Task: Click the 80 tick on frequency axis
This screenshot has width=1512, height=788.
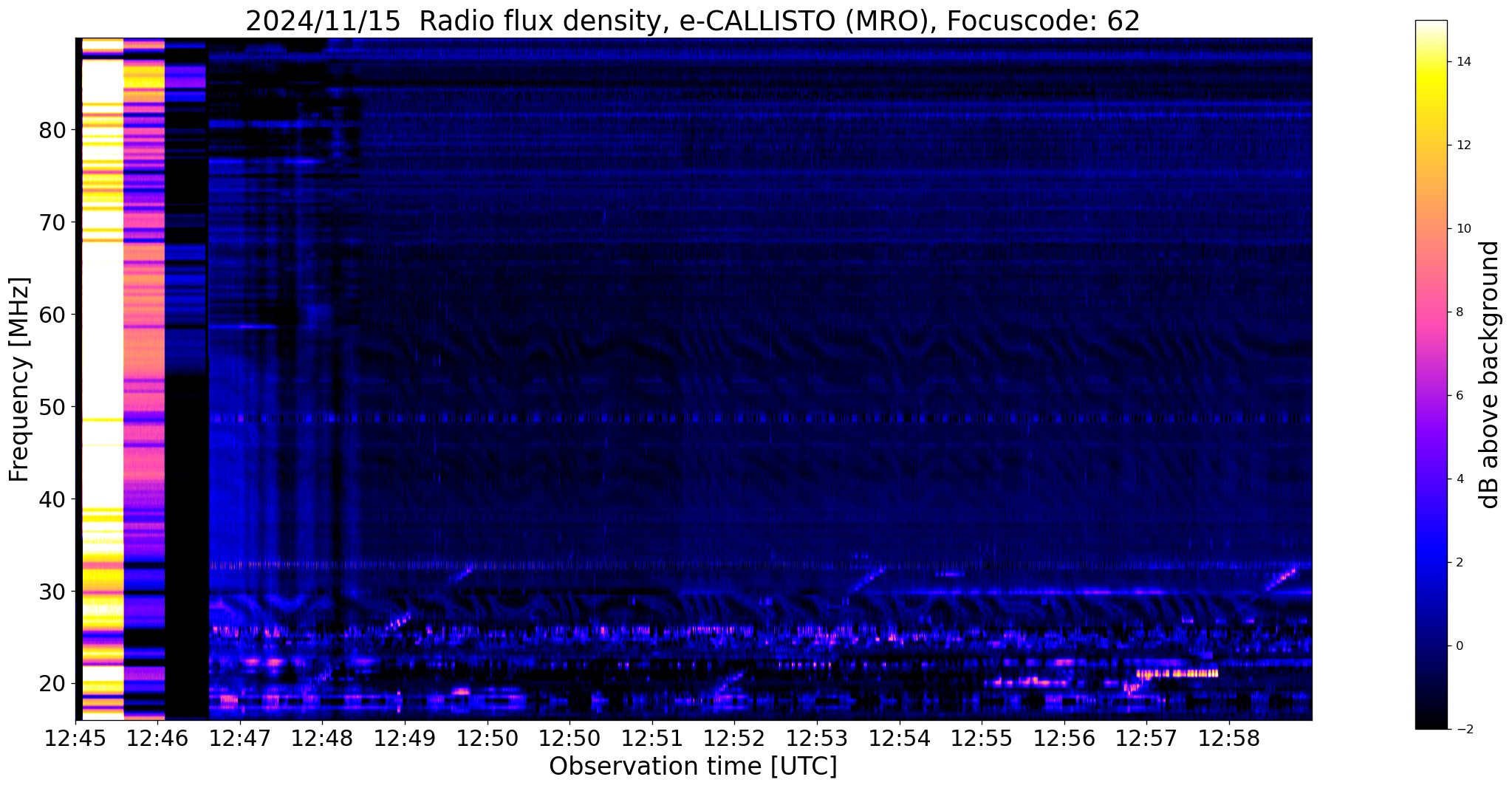Action: (52, 131)
